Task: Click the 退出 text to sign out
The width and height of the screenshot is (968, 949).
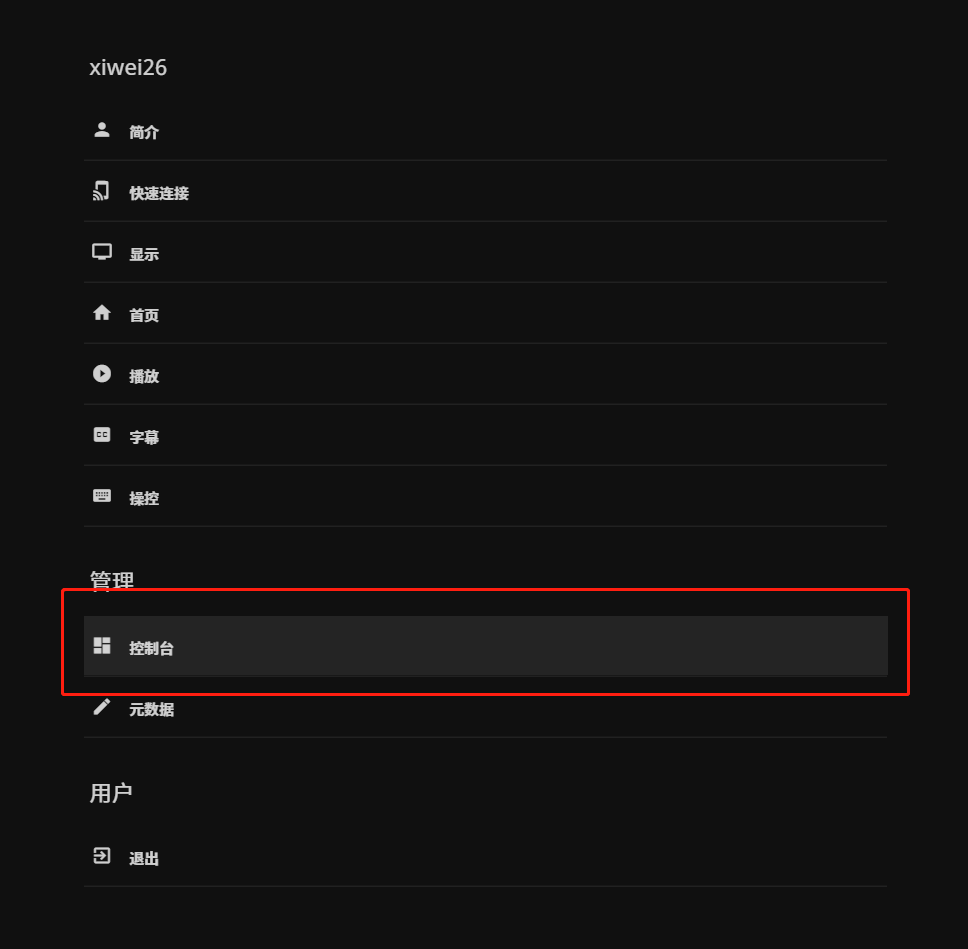Action: pos(144,858)
